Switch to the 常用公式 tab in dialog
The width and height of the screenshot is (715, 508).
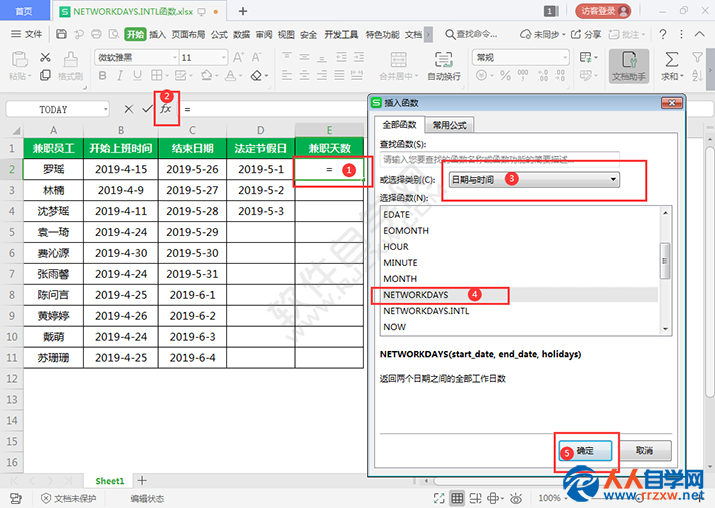click(x=449, y=125)
